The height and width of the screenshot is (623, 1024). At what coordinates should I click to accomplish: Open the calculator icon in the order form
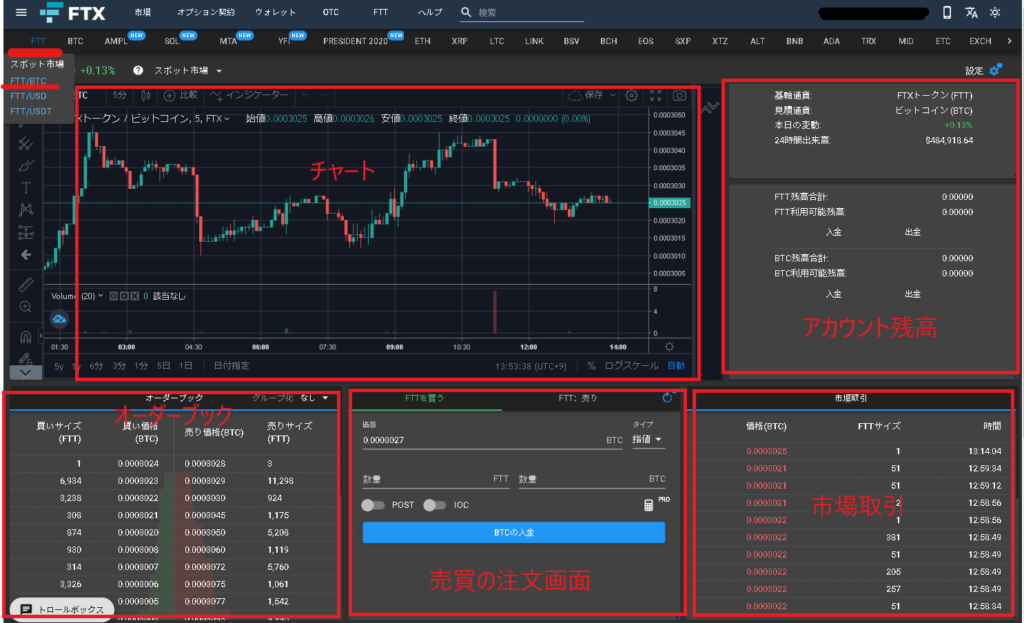pos(648,505)
